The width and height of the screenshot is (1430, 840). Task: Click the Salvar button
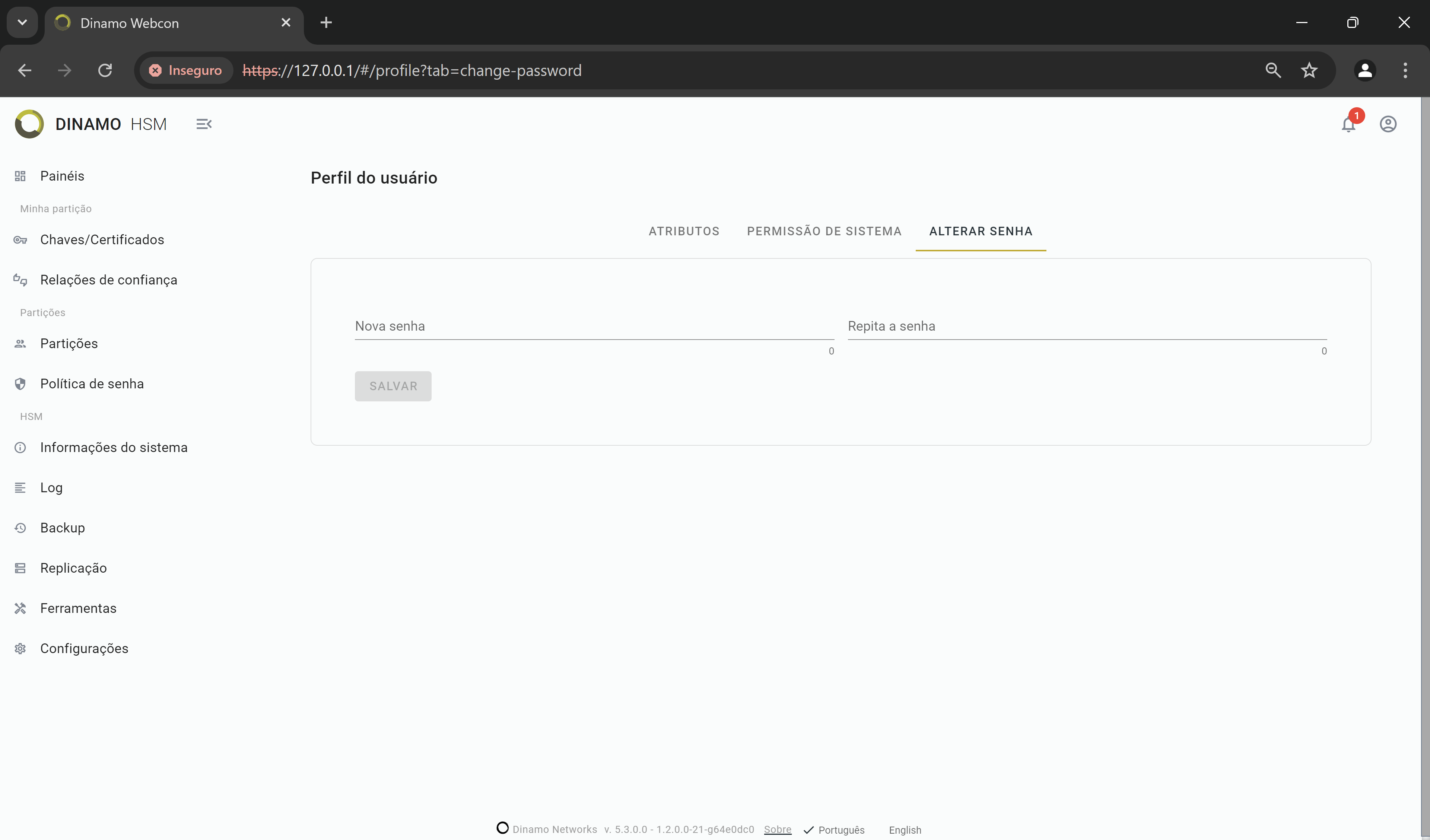click(393, 386)
